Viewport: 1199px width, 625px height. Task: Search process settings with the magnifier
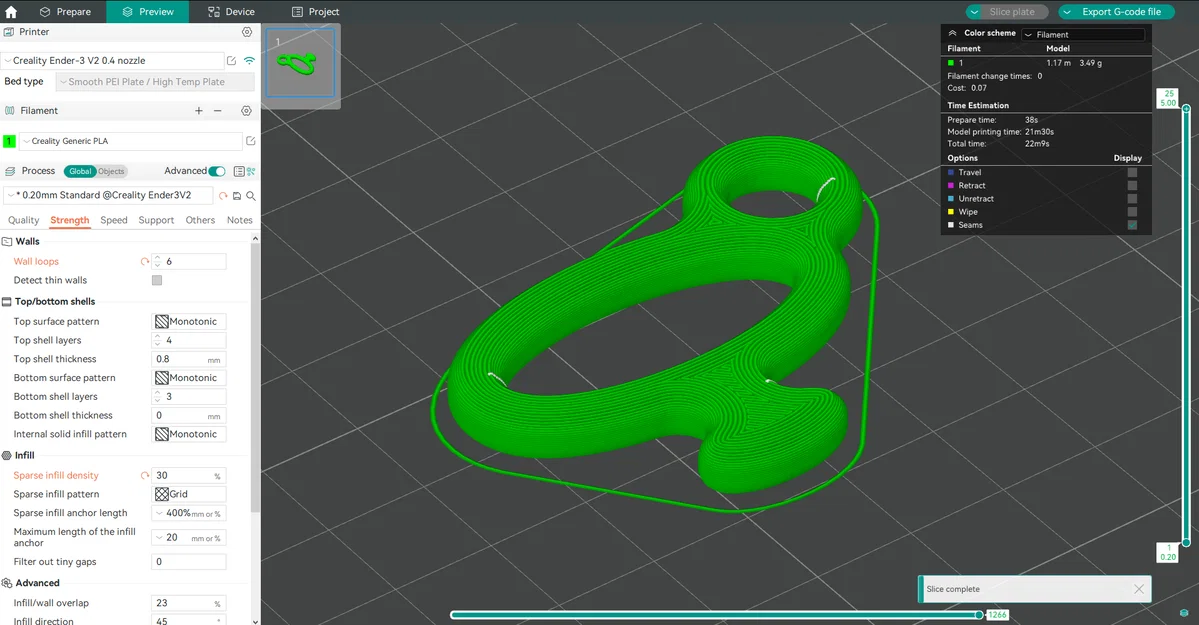(251, 196)
